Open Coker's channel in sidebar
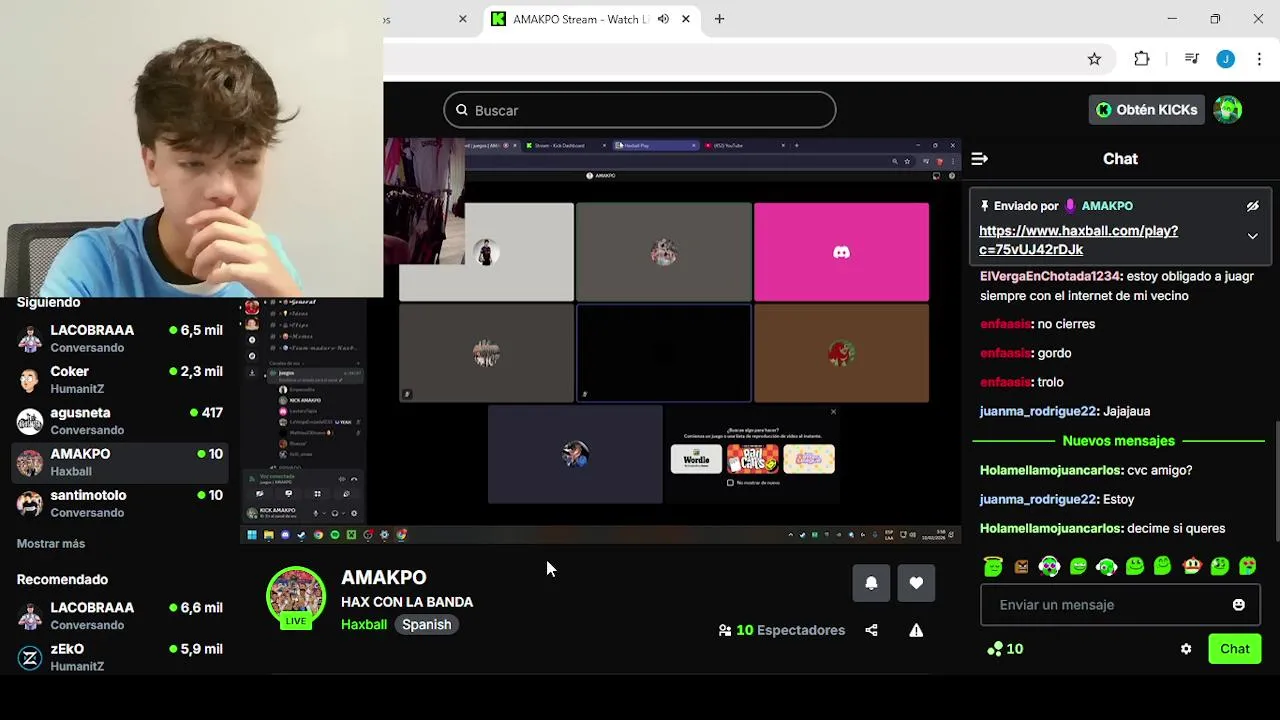This screenshot has height=720, width=1280. pyautogui.click(x=120, y=380)
